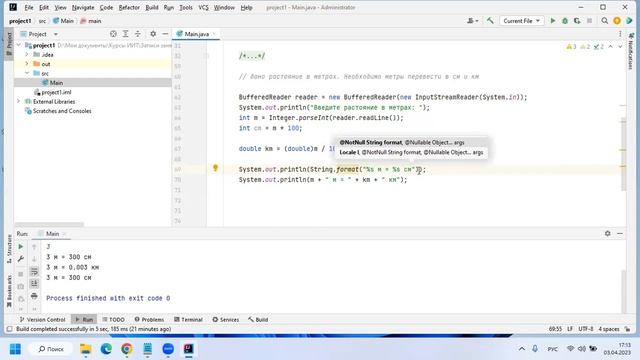The width and height of the screenshot is (640, 360).
Task: Toggle the Bookmarks side tool button
Action: (x=9, y=291)
